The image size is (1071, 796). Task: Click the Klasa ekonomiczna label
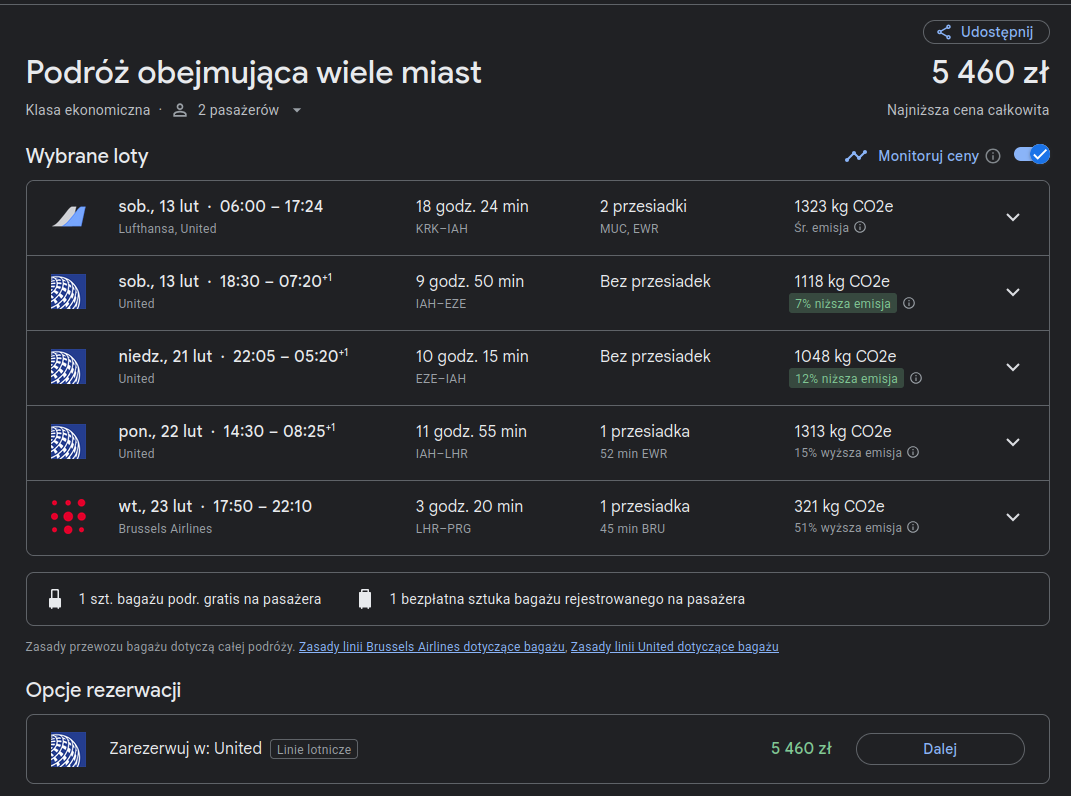pos(88,110)
